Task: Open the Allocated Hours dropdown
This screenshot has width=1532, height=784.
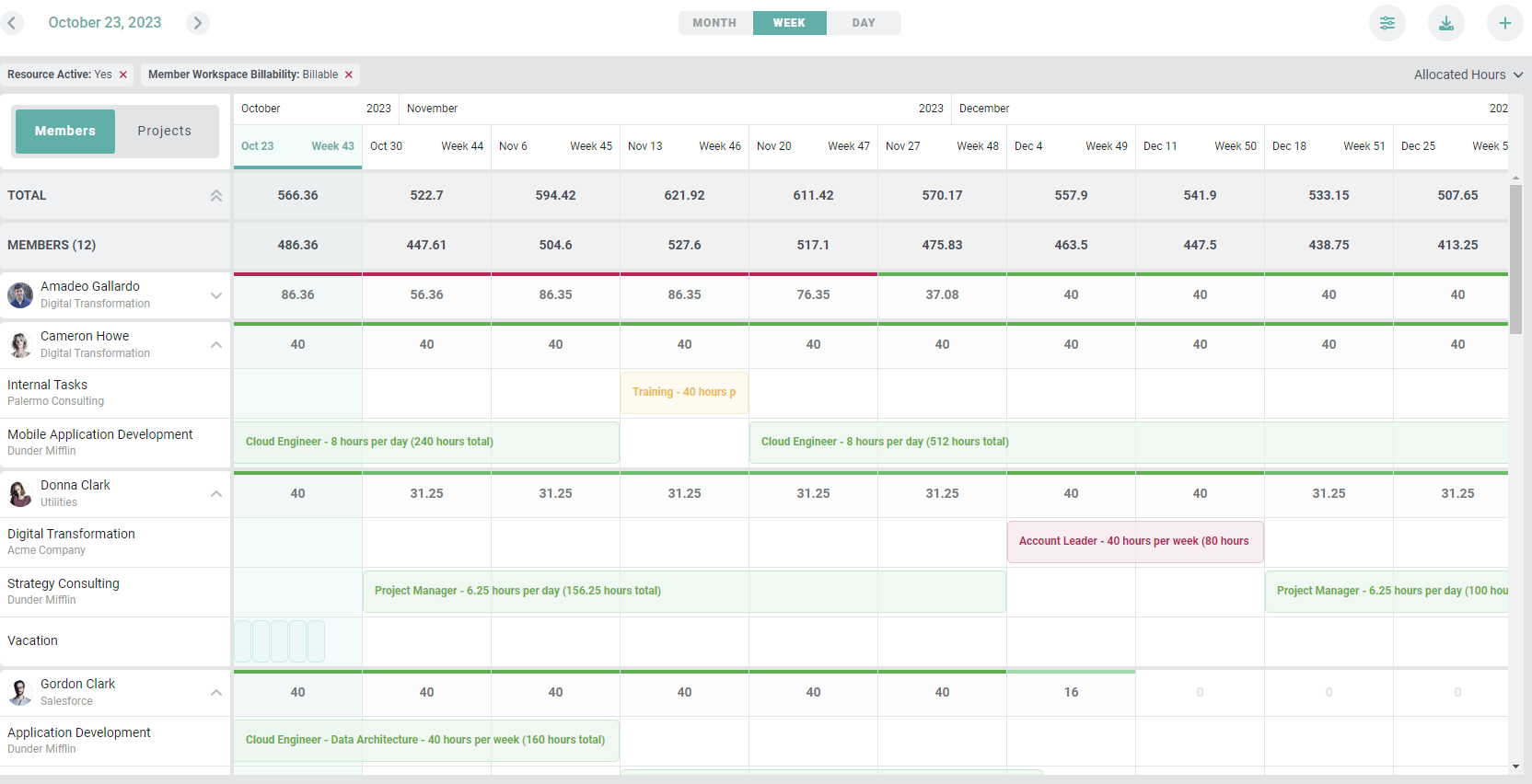Action: pyautogui.click(x=1468, y=75)
